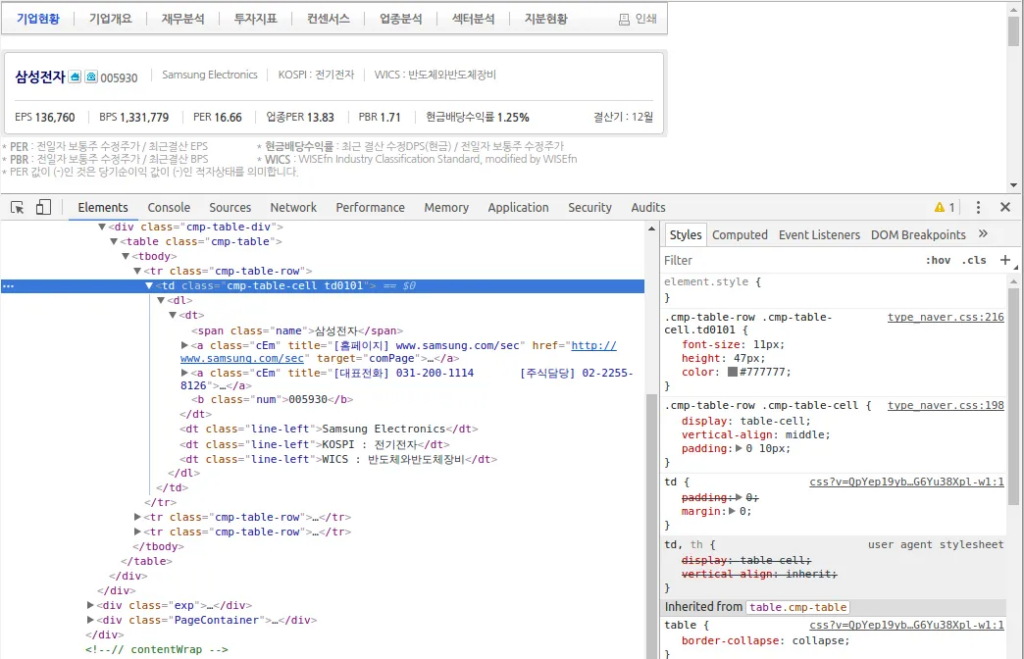Close the DevTools panel
Image resolution: width=1024 pixels, height=659 pixels.
(x=1005, y=207)
